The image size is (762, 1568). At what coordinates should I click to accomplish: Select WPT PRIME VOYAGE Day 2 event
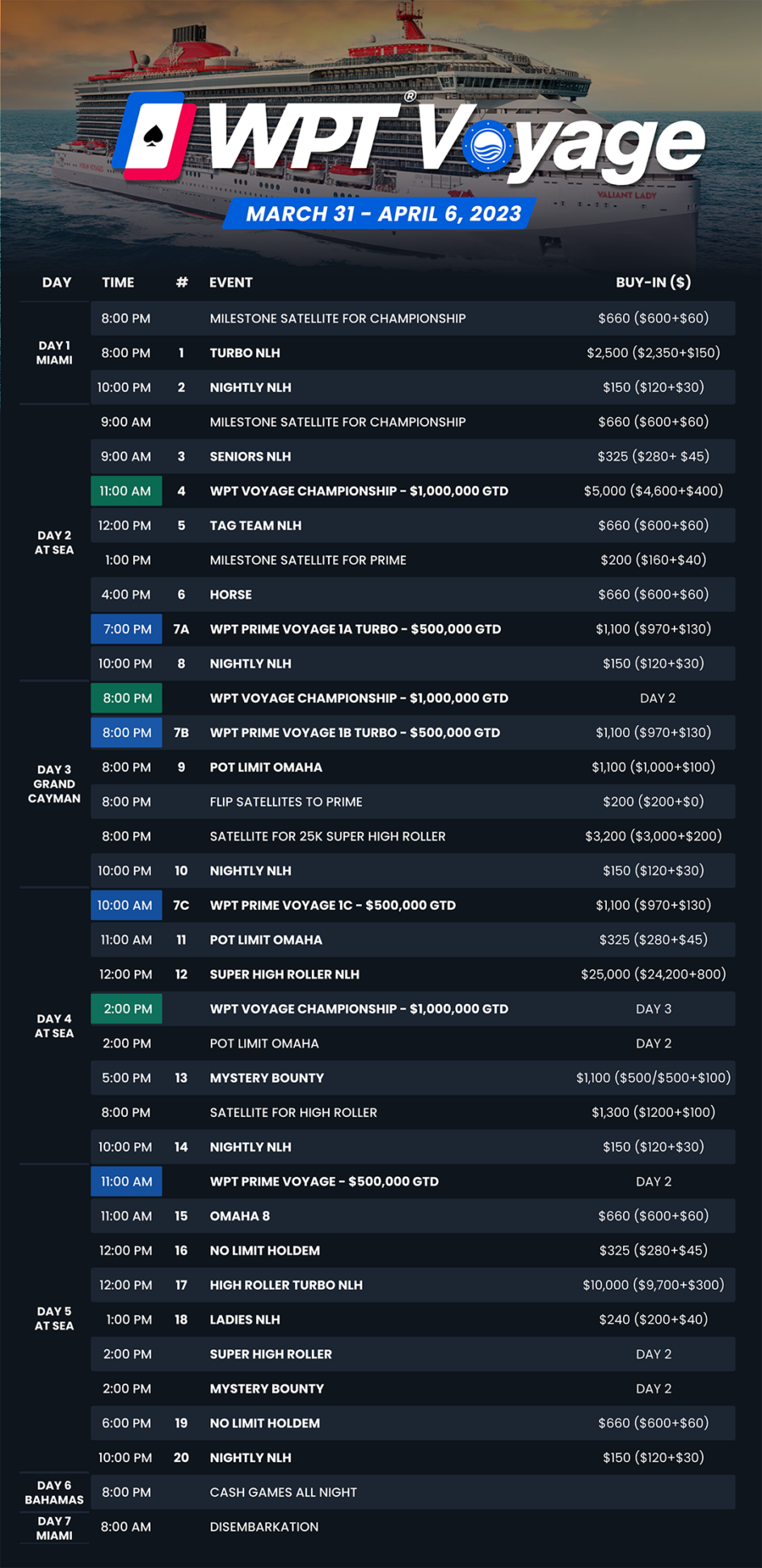click(x=324, y=1182)
